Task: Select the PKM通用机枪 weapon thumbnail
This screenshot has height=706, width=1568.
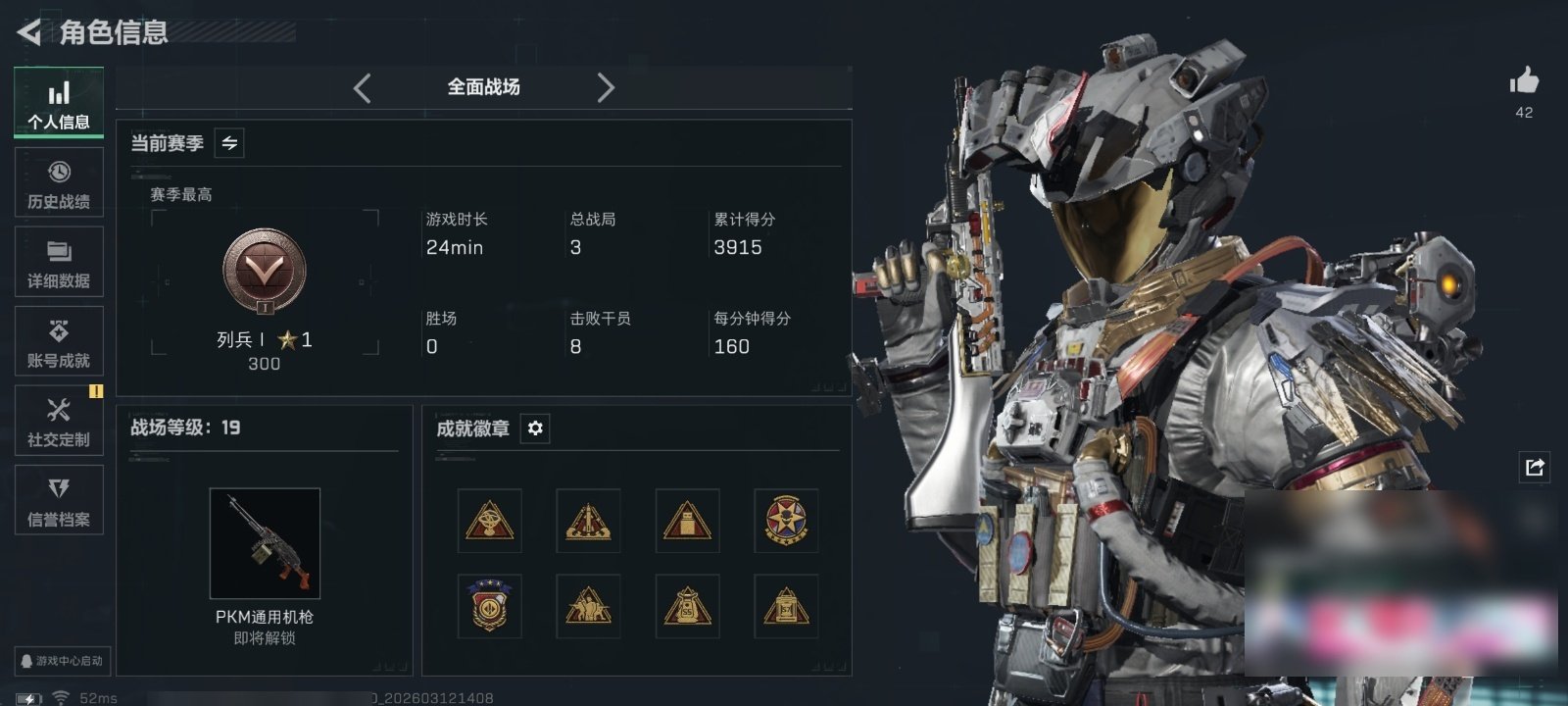Action: (265, 543)
